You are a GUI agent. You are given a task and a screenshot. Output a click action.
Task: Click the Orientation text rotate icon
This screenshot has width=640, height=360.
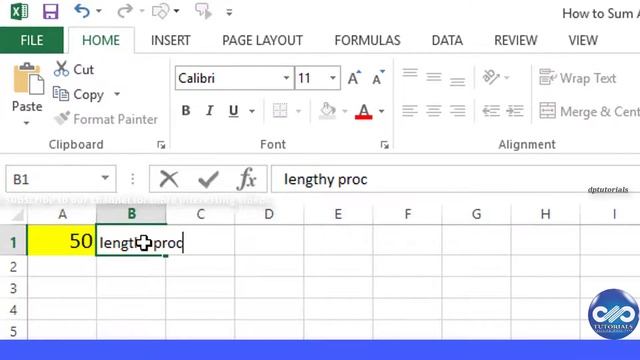491,77
